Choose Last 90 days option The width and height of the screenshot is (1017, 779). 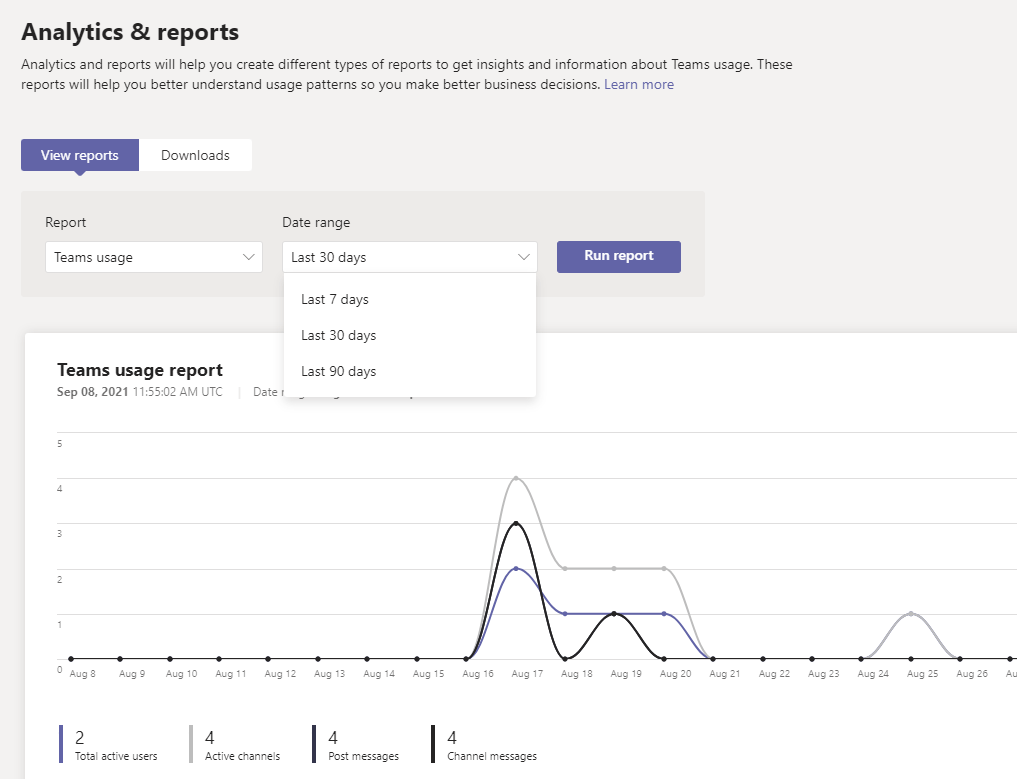click(410, 371)
